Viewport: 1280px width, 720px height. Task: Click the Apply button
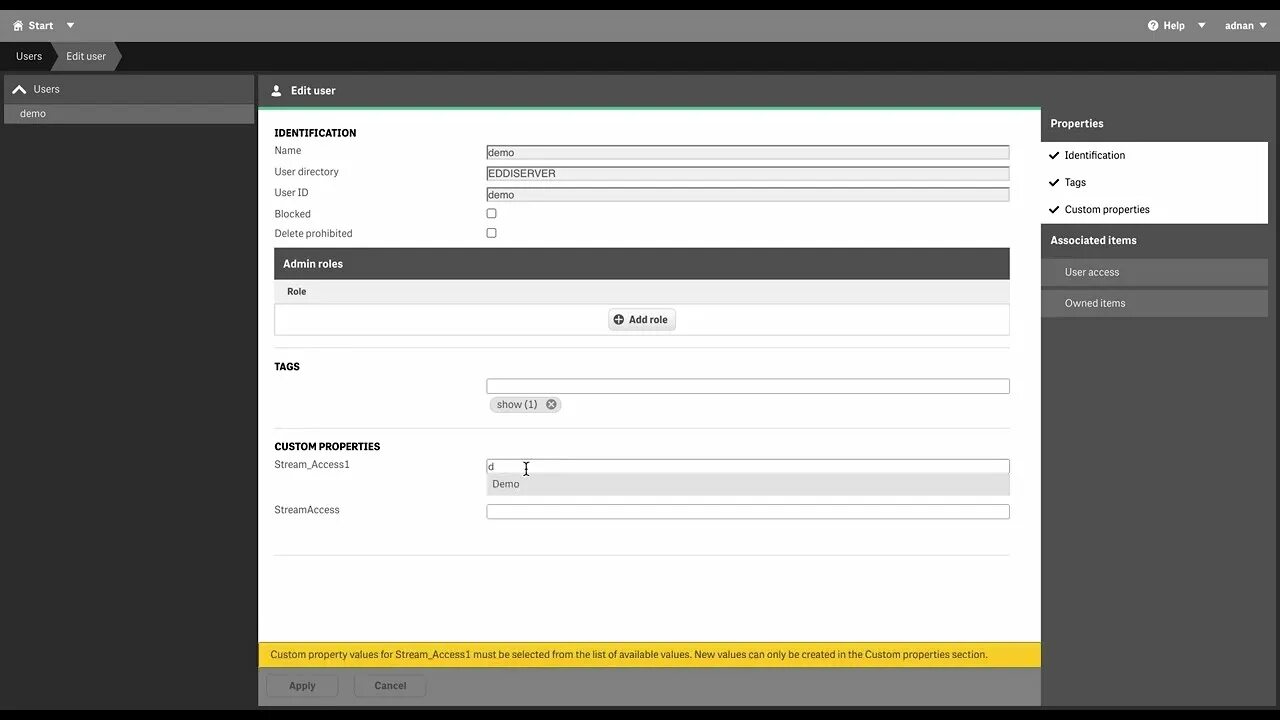[302, 686]
